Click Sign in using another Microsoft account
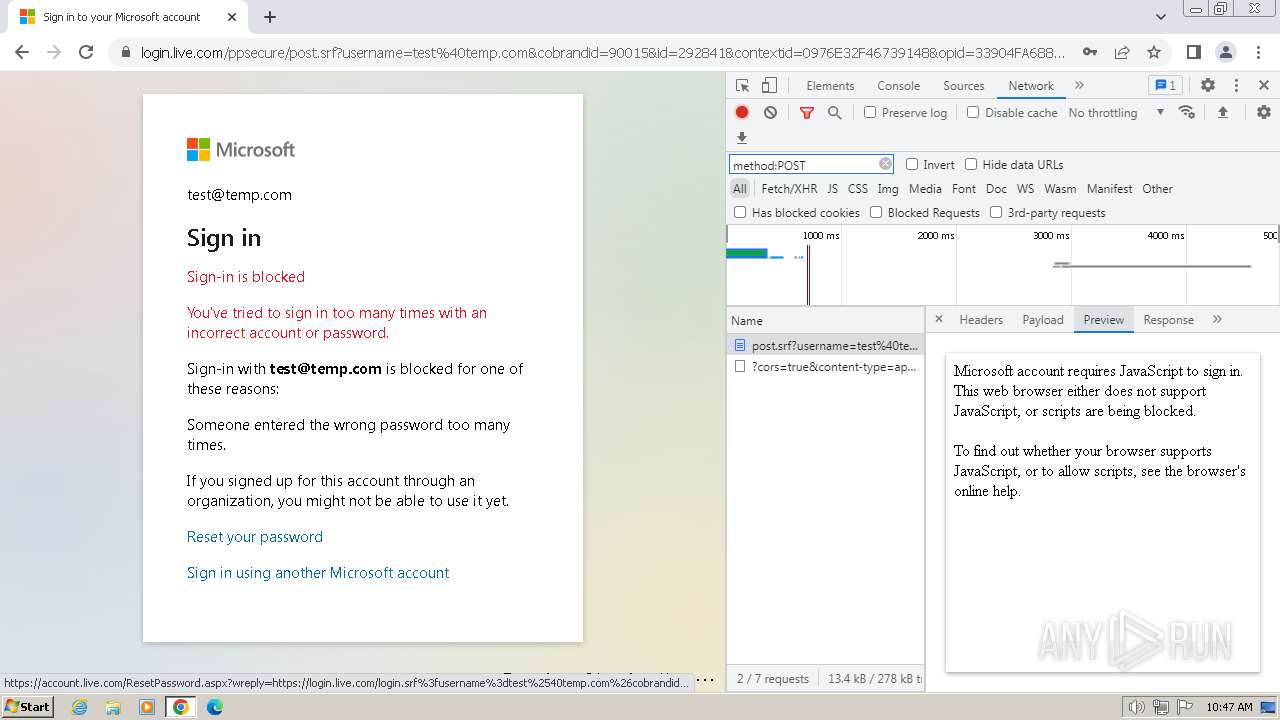This screenshot has height=720, width=1280. 318,573
